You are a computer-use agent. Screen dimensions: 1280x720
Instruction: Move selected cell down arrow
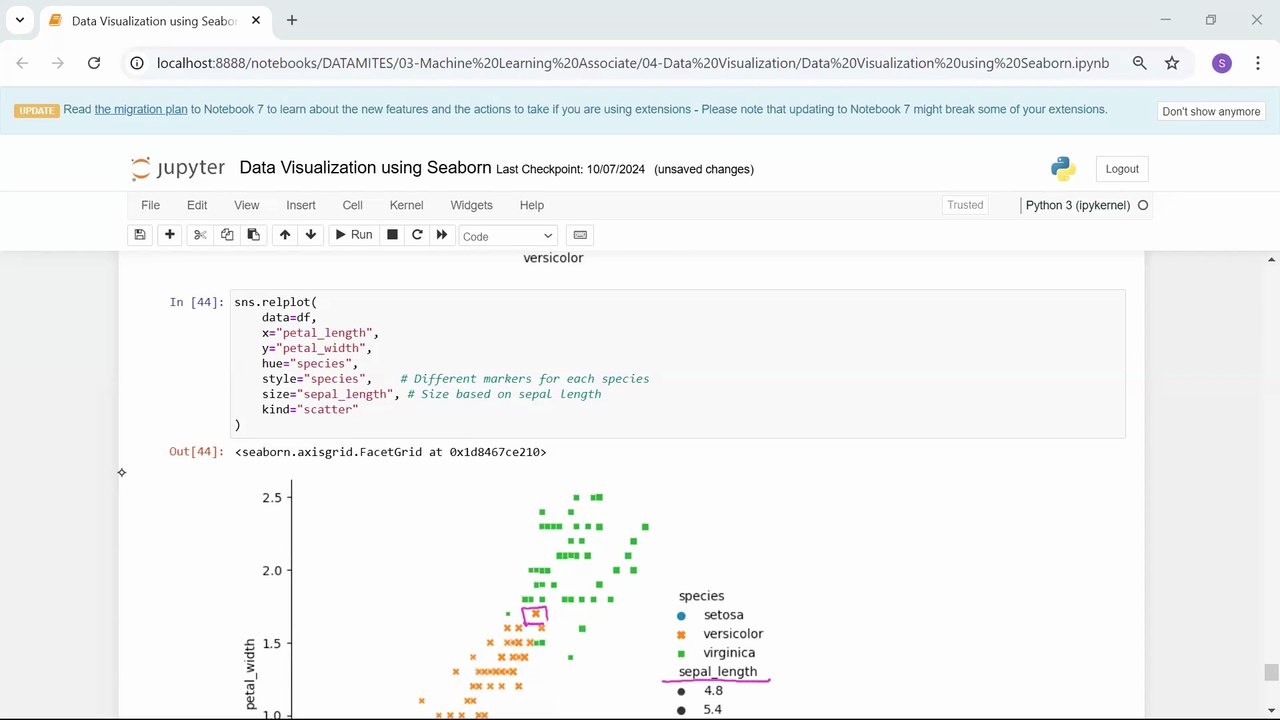pyautogui.click(x=311, y=235)
